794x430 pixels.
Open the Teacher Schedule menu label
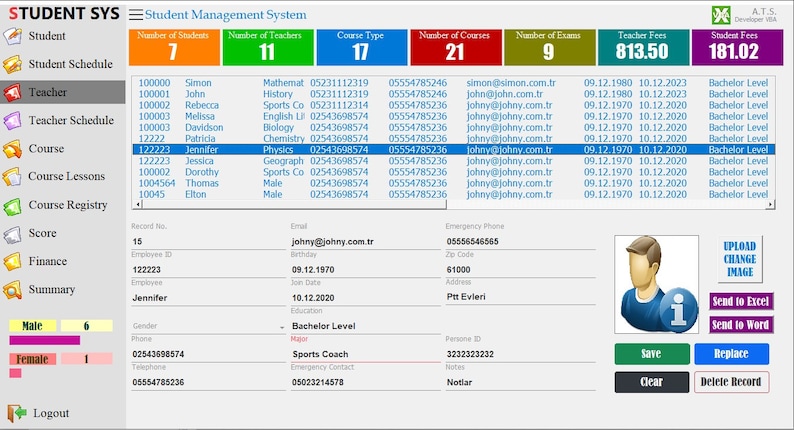tap(71, 121)
